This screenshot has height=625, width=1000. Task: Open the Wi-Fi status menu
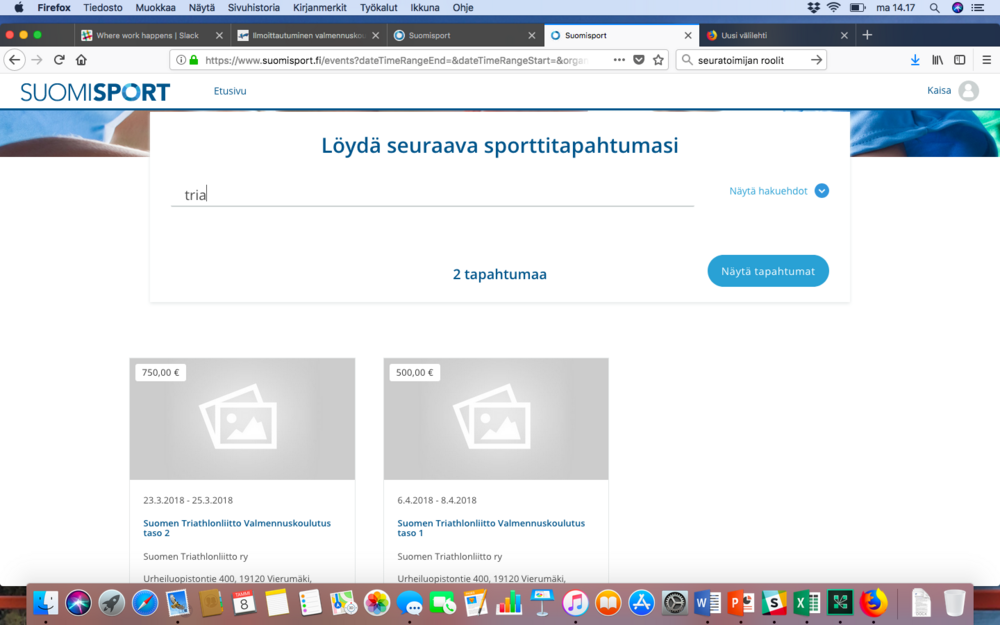coord(834,8)
